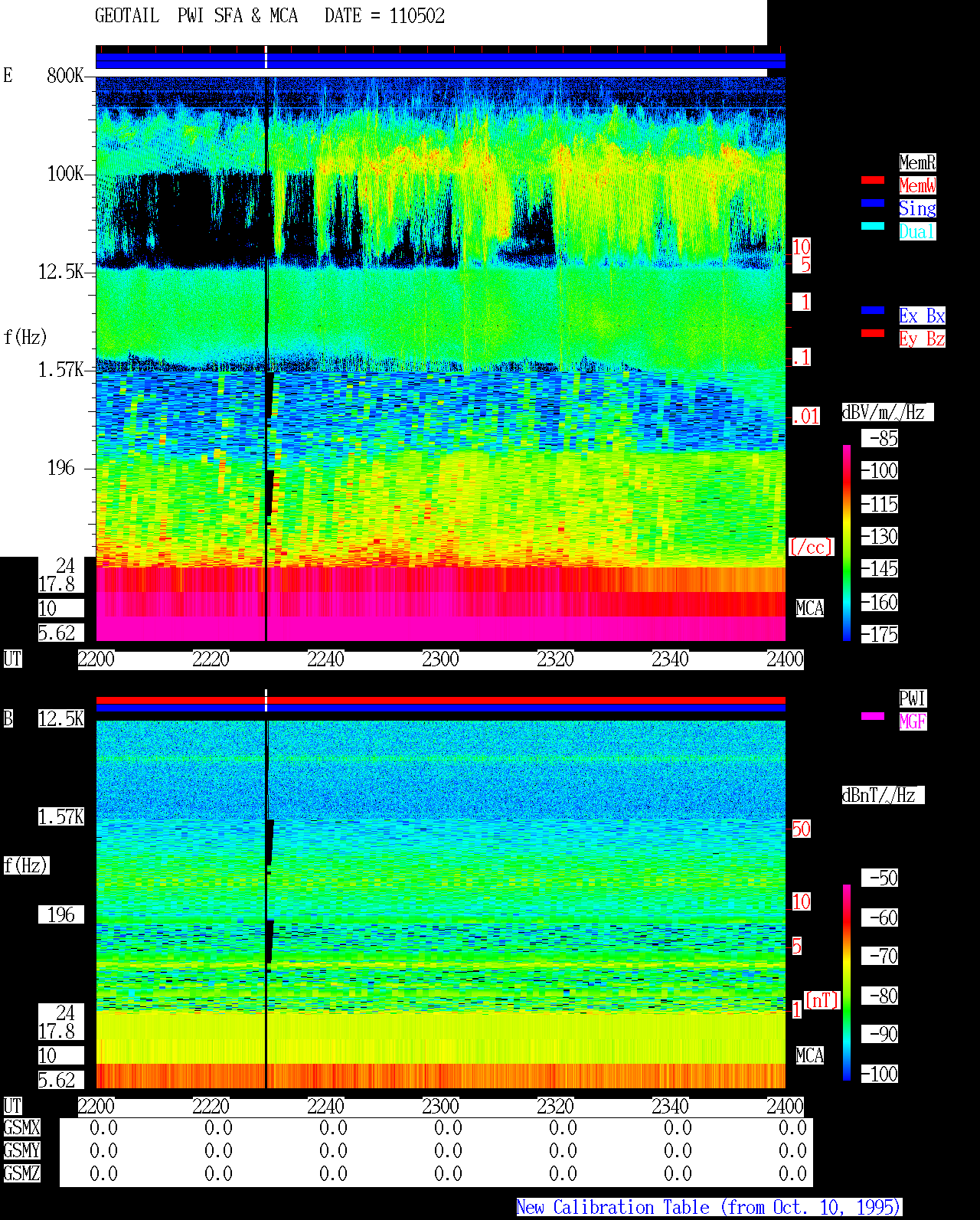Click the dBV/m/√Hz vertical color scale bar
980x1220 pixels.
pos(847,542)
